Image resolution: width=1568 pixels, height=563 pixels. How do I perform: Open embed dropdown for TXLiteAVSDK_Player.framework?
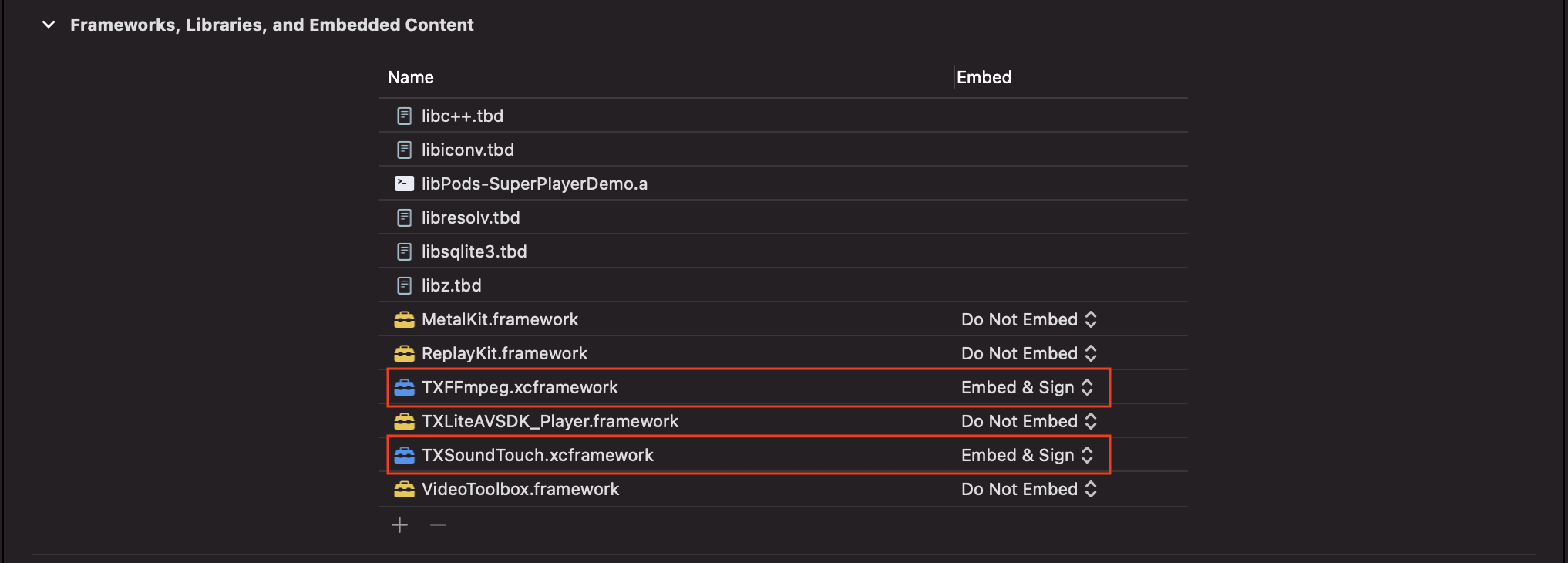[1028, 421]
